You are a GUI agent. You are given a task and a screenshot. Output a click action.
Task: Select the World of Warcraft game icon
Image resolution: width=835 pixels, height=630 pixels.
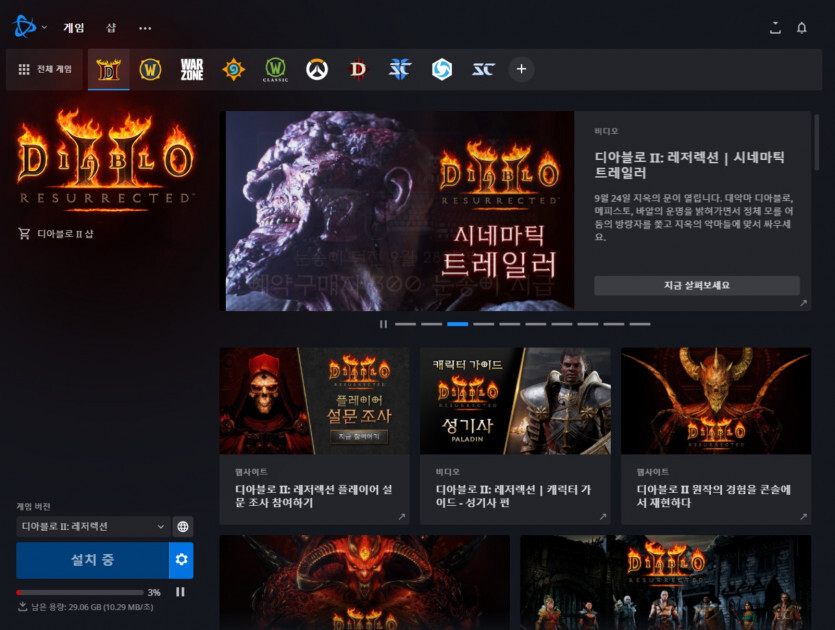tap(150, 69)
